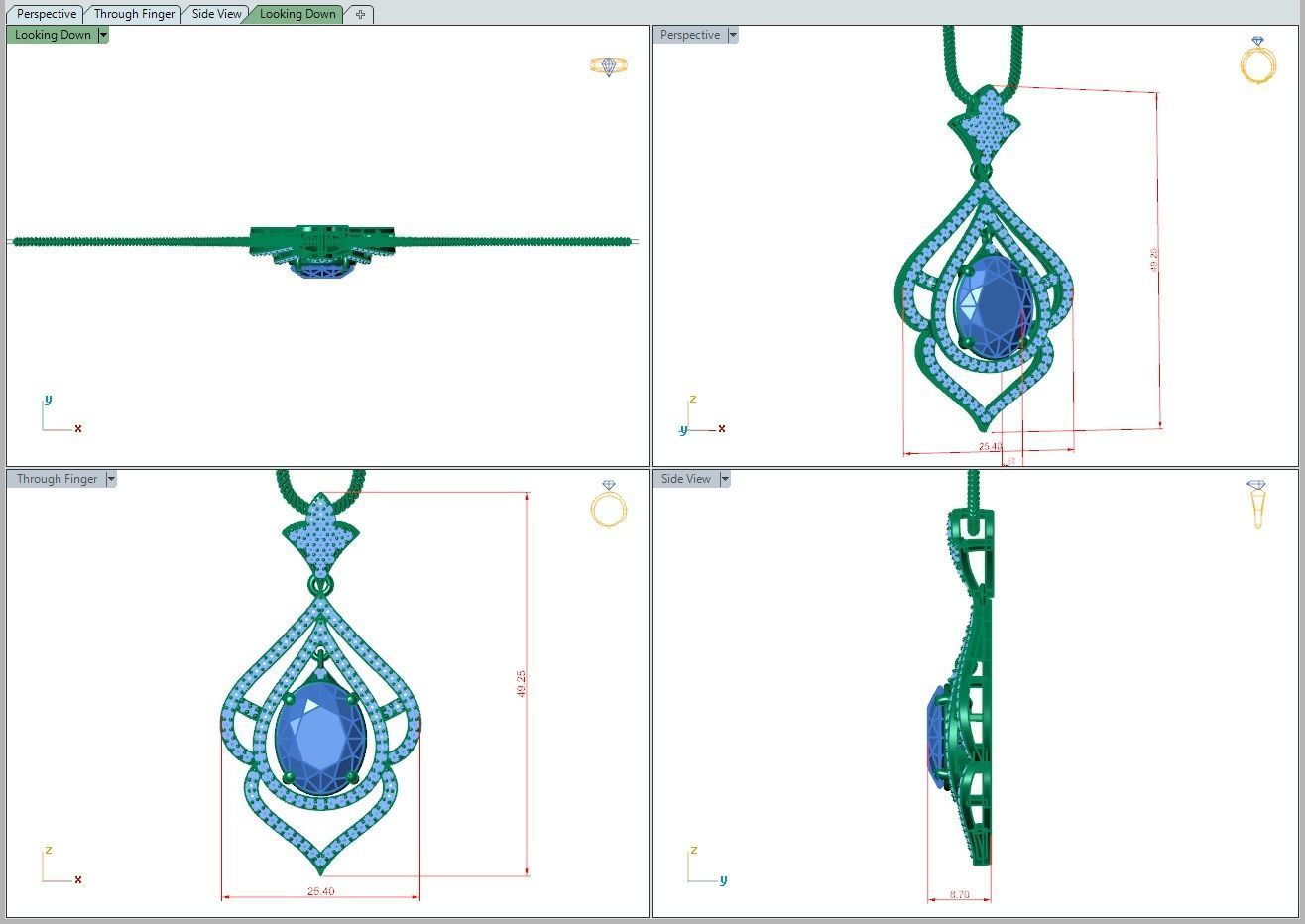Click the Perspective viewport title label

point(690,35)
